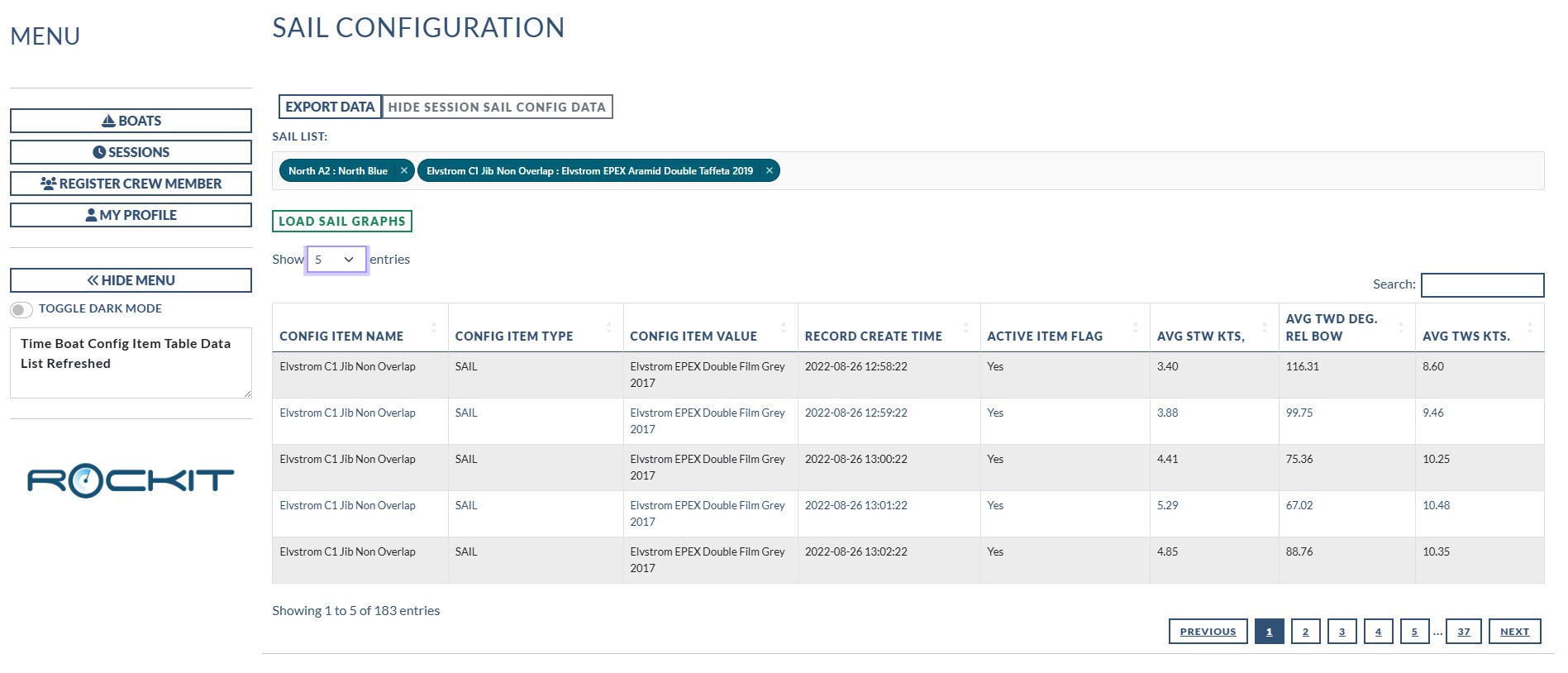Focus the table Search field
This screenshot has height=673, width=1568.
click(1482, 284)
